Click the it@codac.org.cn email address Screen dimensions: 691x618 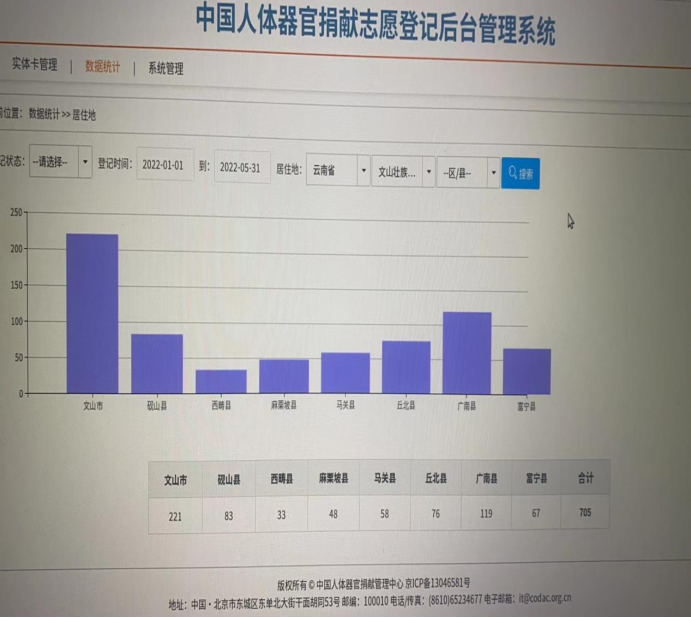545,599
